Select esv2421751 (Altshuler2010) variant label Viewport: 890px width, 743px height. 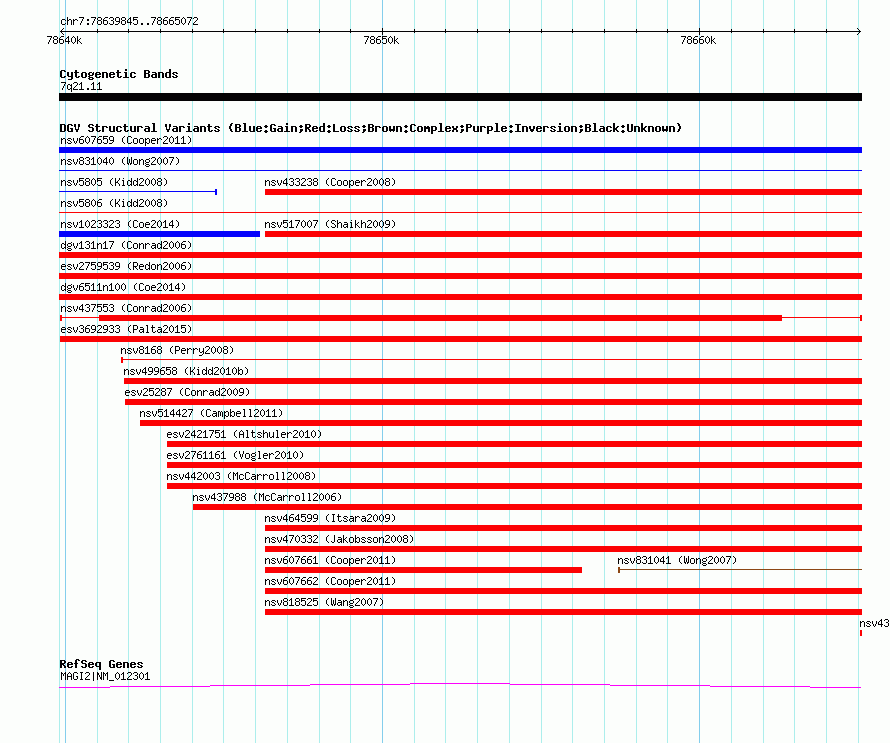pyautogui.click(x=244, y=434)
